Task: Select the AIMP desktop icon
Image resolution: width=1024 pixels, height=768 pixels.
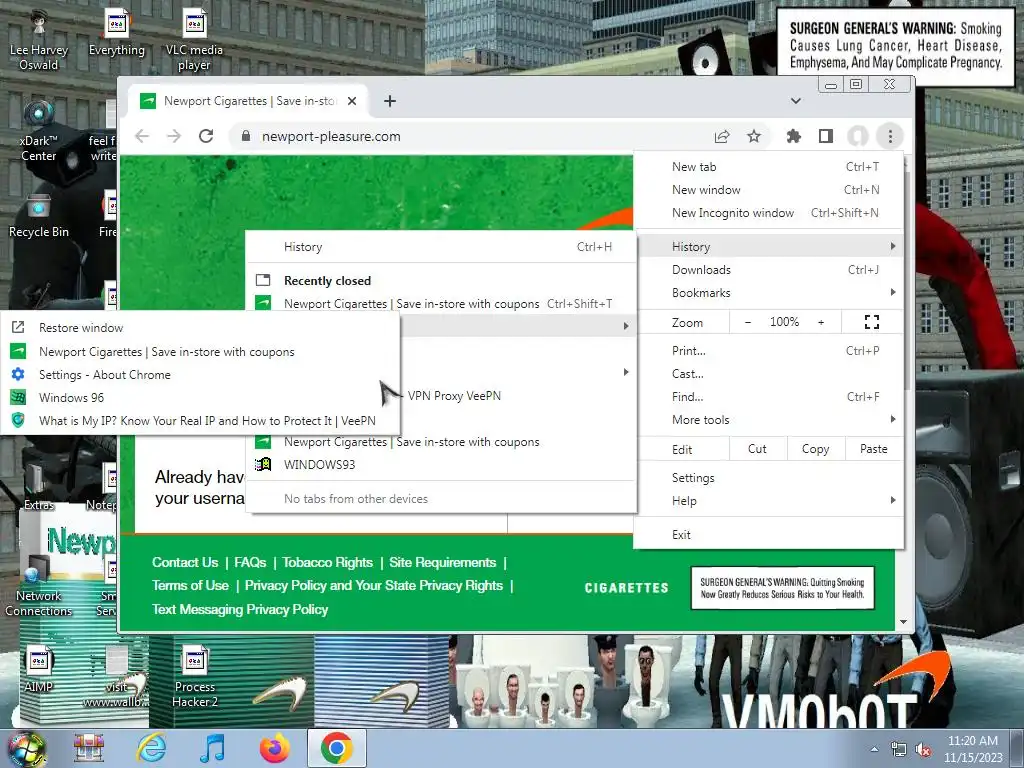Action: 39,671
